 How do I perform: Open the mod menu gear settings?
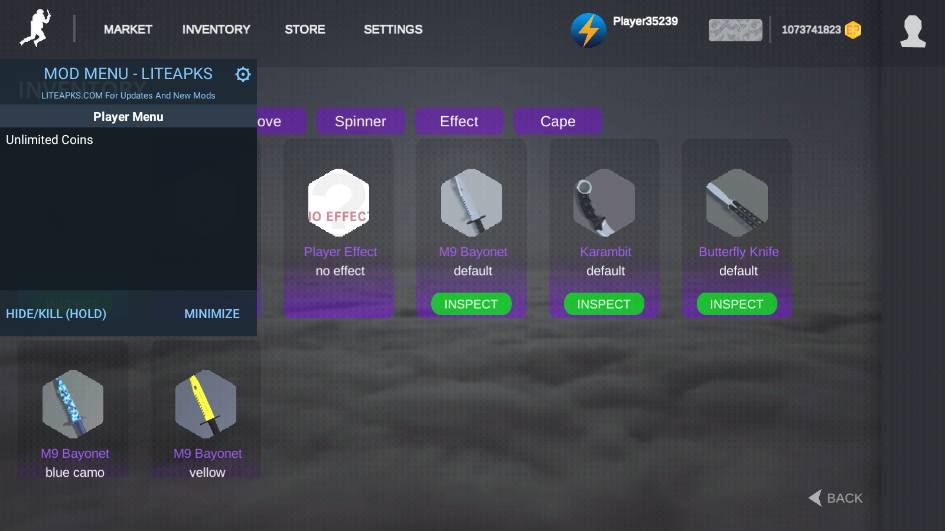click(243, 74)
